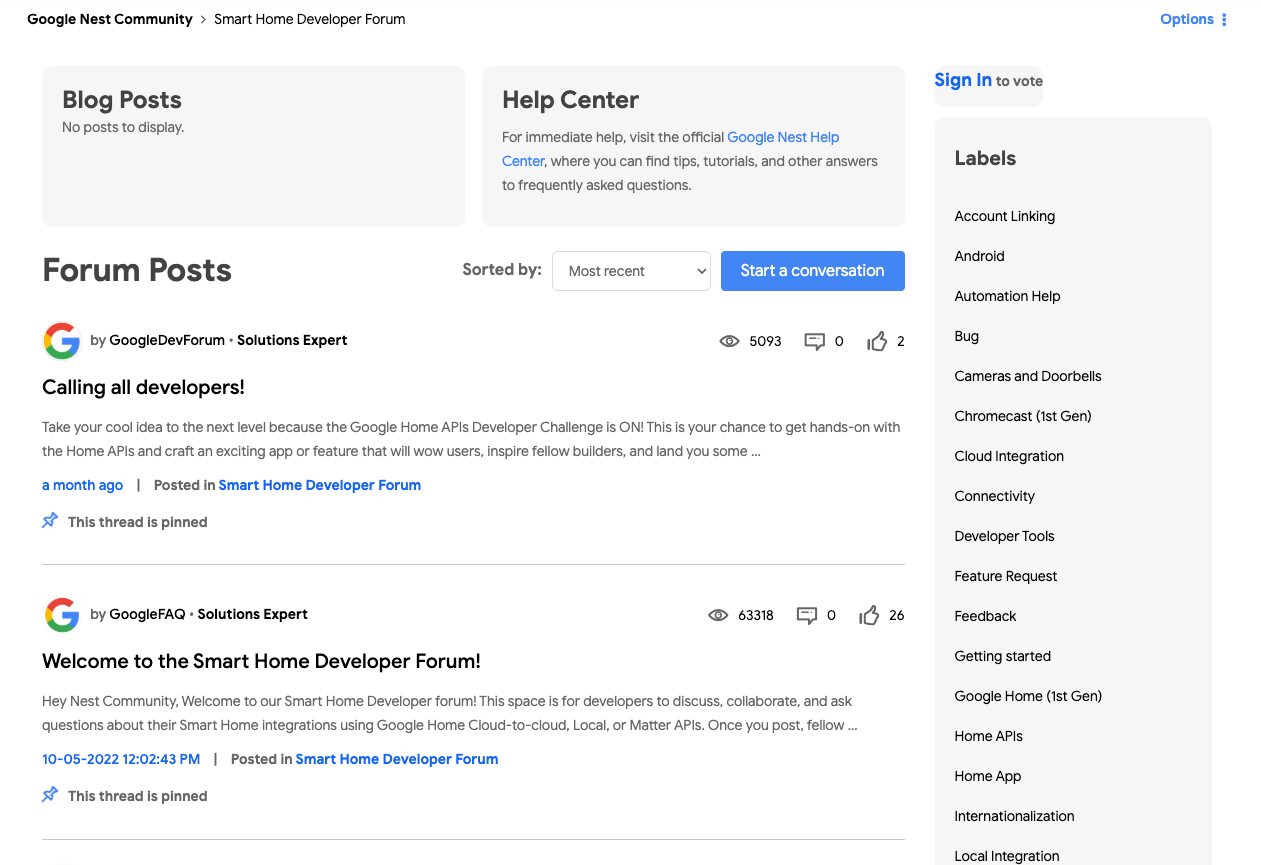
Task: Filter by the Cameras and Doorbells label
Action: [x=1028, y=377]
